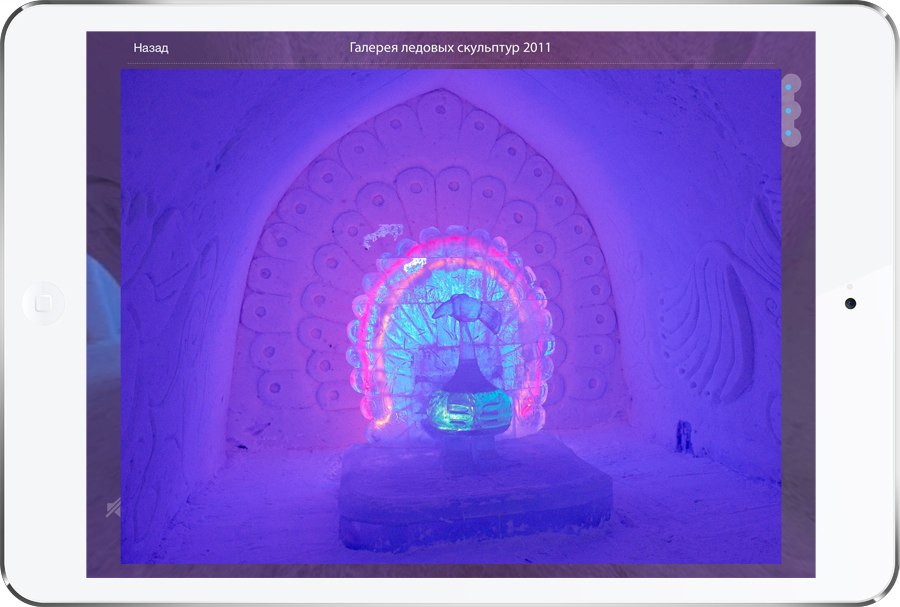Toggle the muted speaker sound icon
This screenshot has width=900, height=607.
tap(111, 509)
